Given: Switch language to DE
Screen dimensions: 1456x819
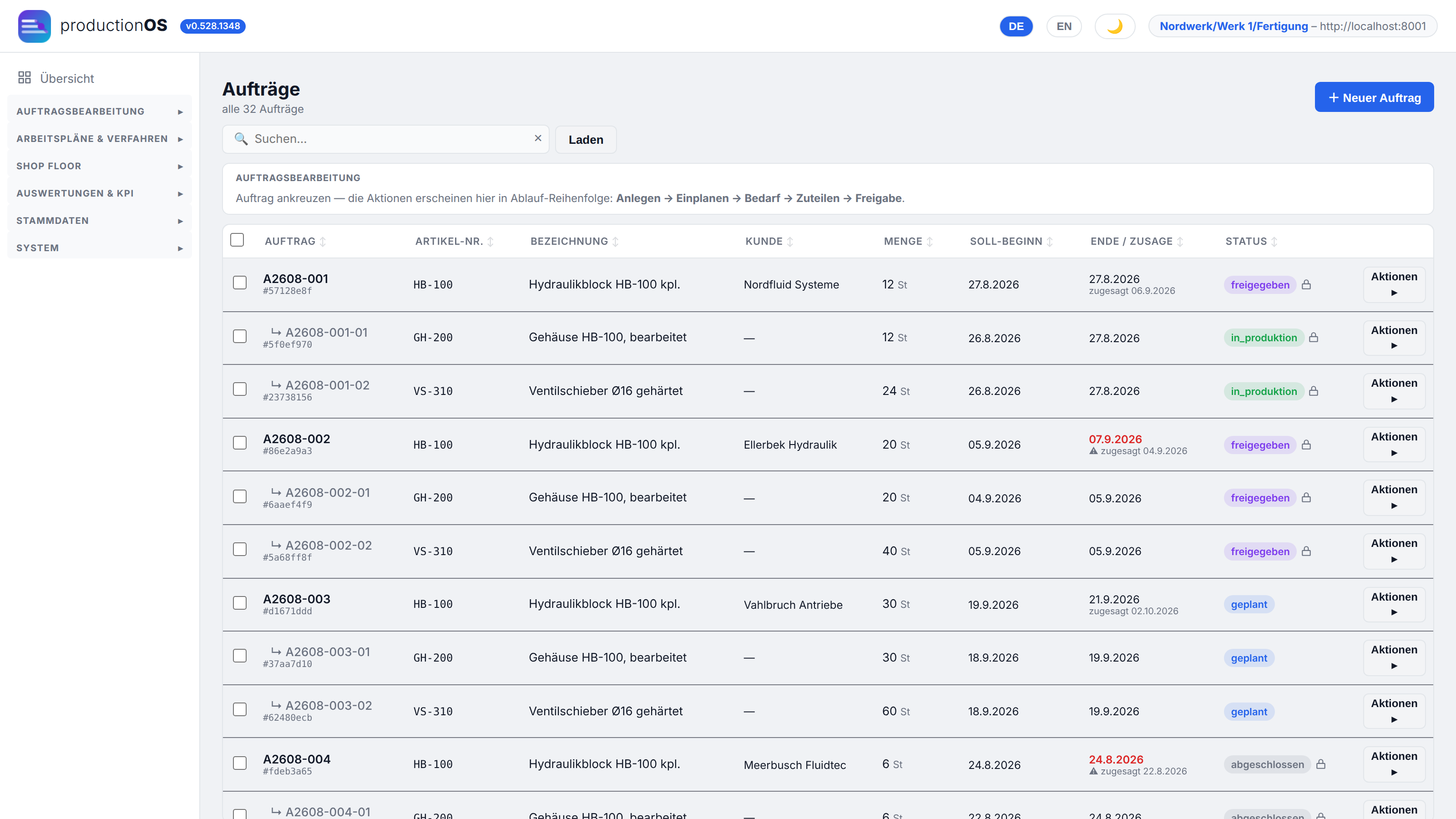Looking at the screenshot, I should (x=1016, y=26).
